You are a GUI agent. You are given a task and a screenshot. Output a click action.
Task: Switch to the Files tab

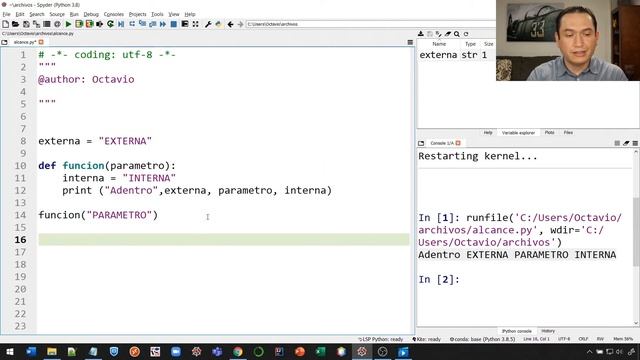point(568,133)
